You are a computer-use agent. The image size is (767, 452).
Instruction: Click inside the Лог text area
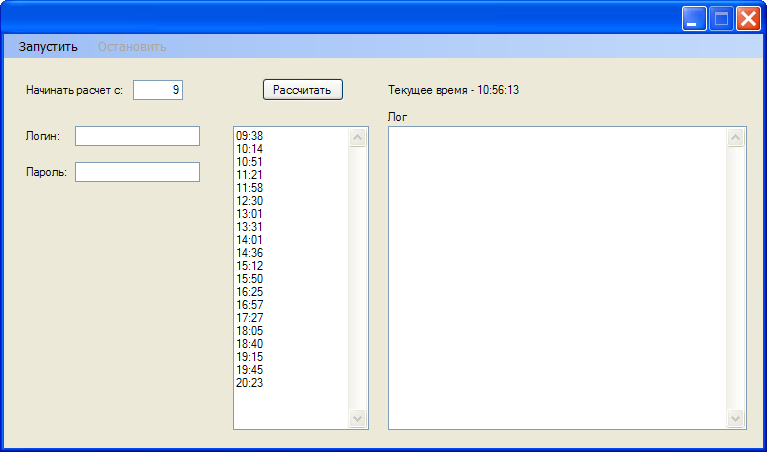pyautogui.click(x=558, y=278)
